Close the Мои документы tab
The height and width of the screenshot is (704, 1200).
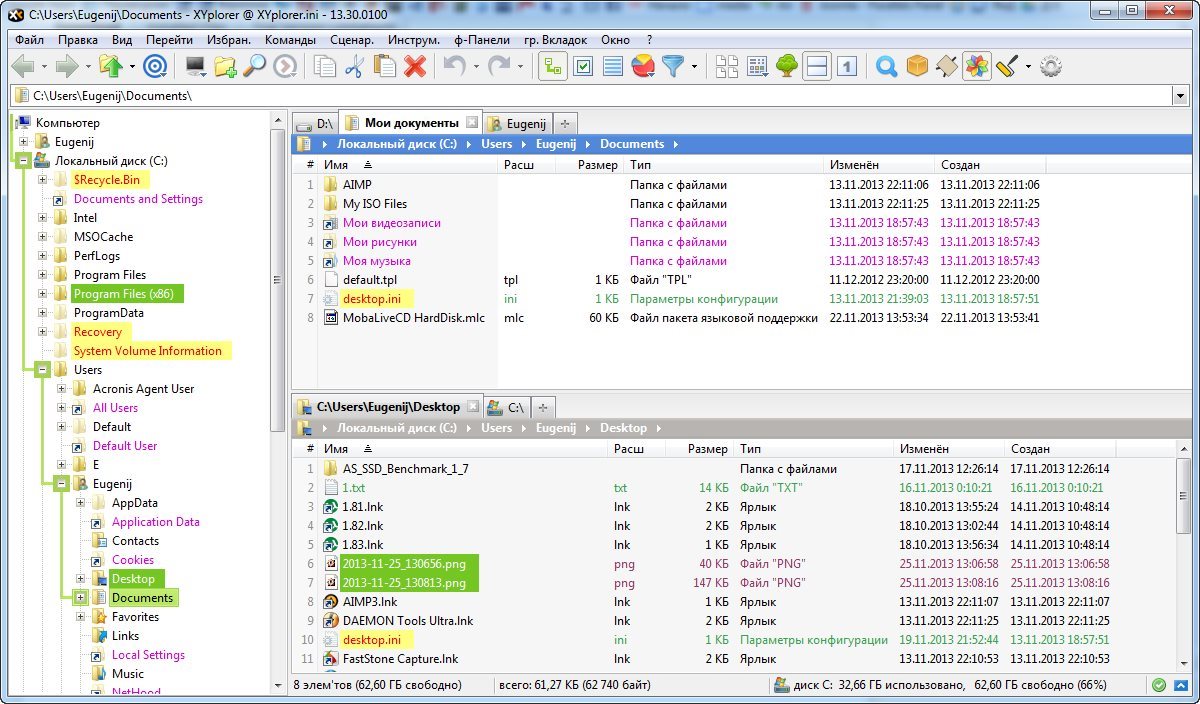tap(472, 122)
